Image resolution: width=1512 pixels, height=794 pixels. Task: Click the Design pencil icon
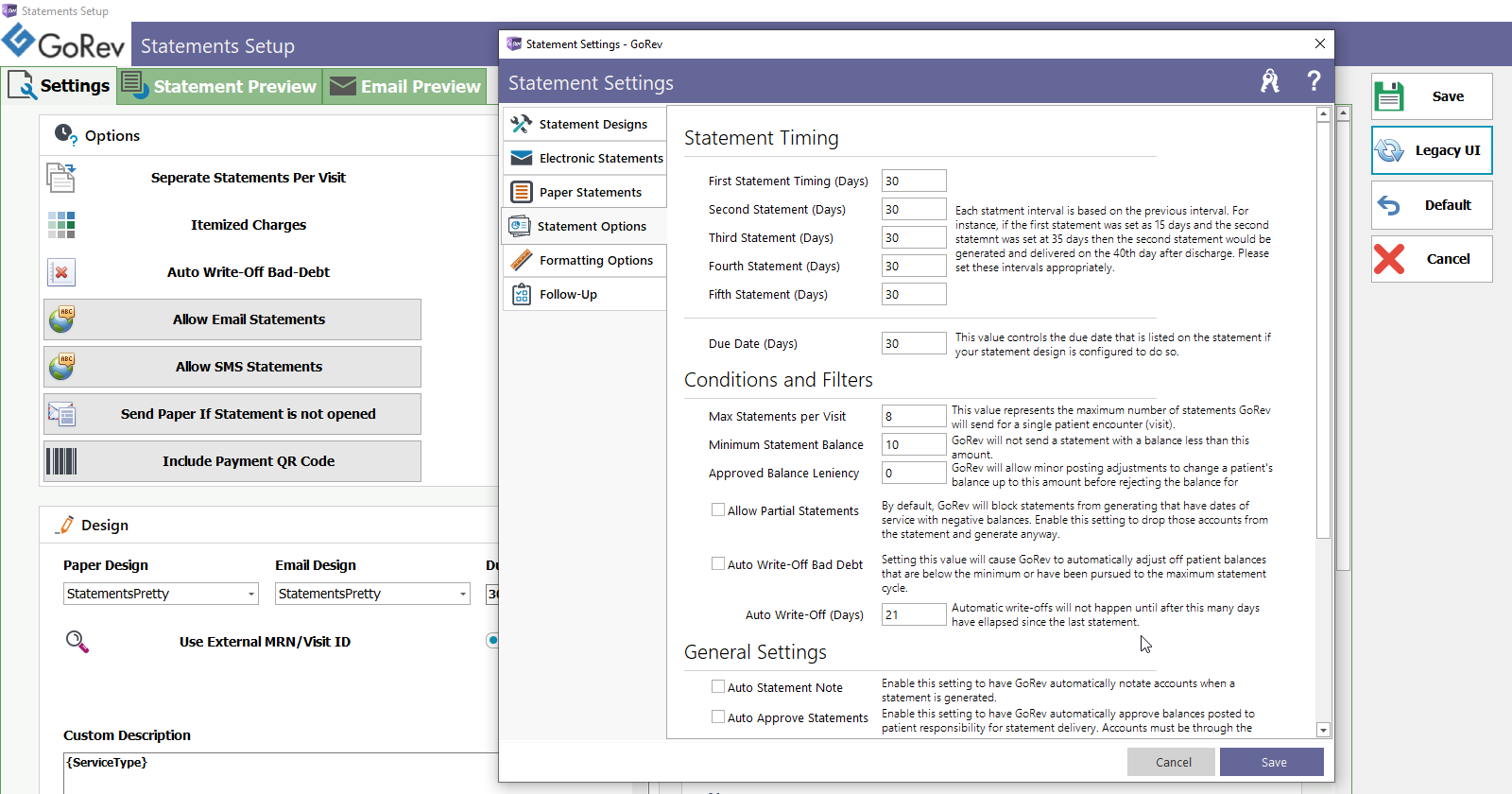tap(66, 525)
